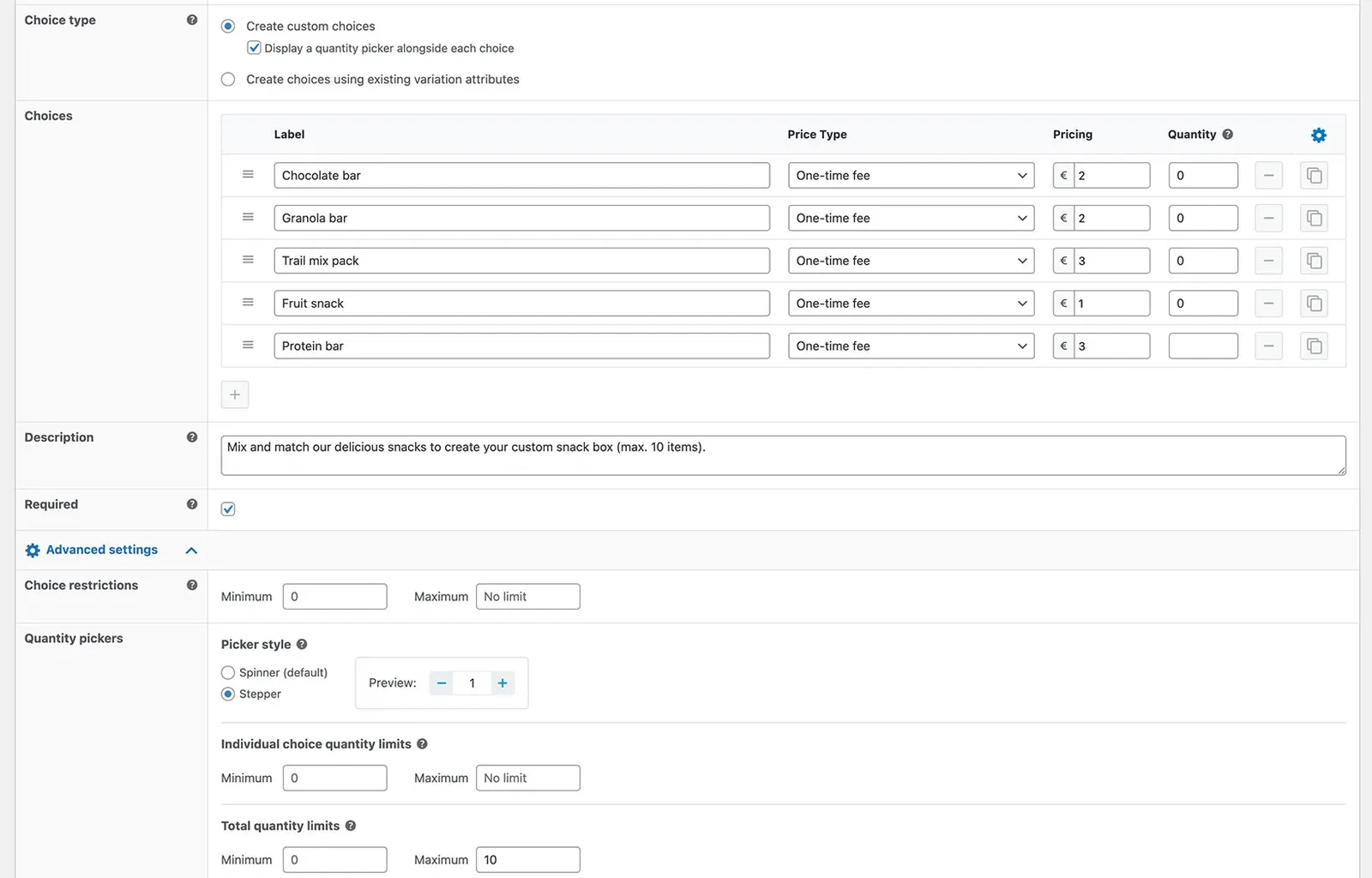Click the drag handle for Trail mix pack
The image size is (1372, 878).
pos(248,260)
